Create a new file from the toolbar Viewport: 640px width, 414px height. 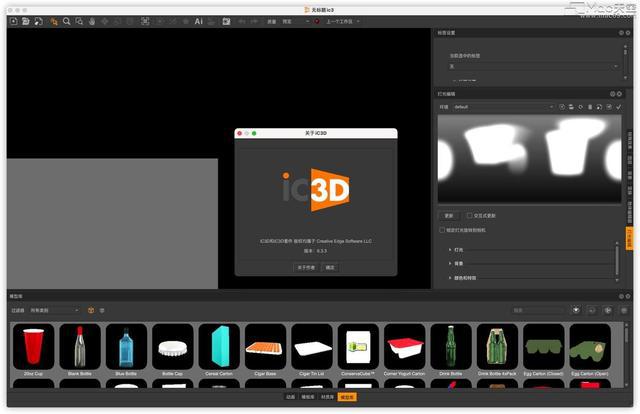[13, 21]
